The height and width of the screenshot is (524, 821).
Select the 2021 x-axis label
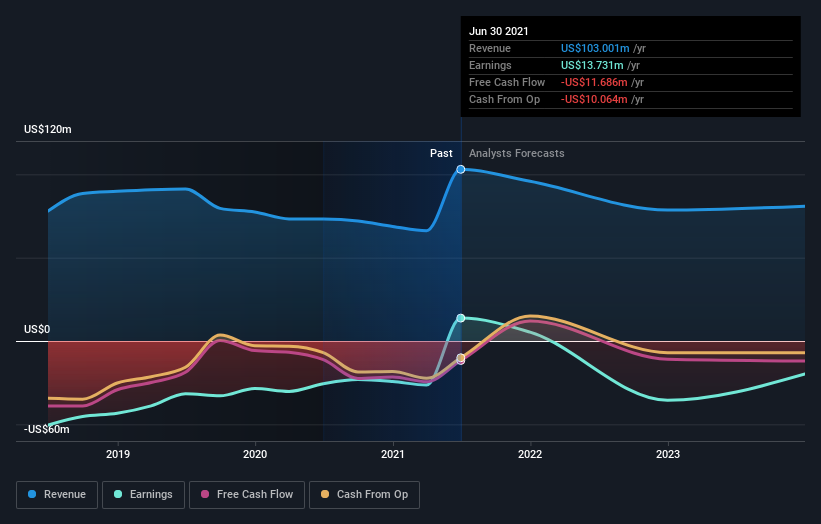click(393, 454)
